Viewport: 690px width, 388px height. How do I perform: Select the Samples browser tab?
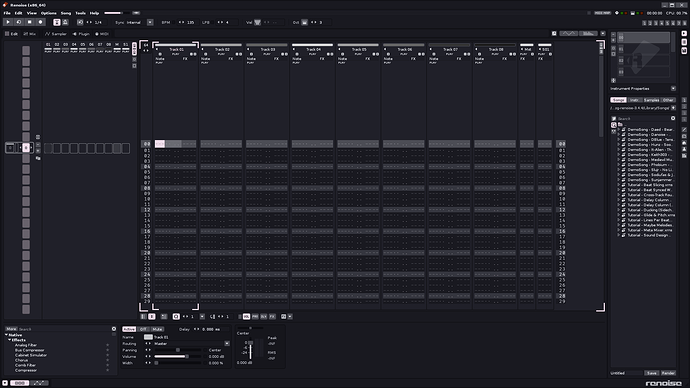point(651,100)
